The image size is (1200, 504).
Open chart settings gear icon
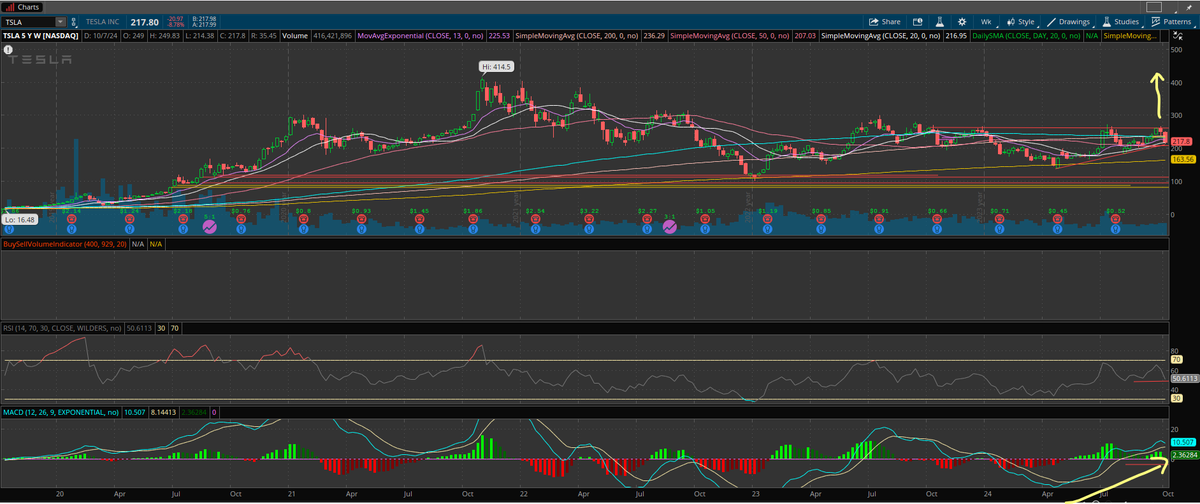[x=962, y=22]
